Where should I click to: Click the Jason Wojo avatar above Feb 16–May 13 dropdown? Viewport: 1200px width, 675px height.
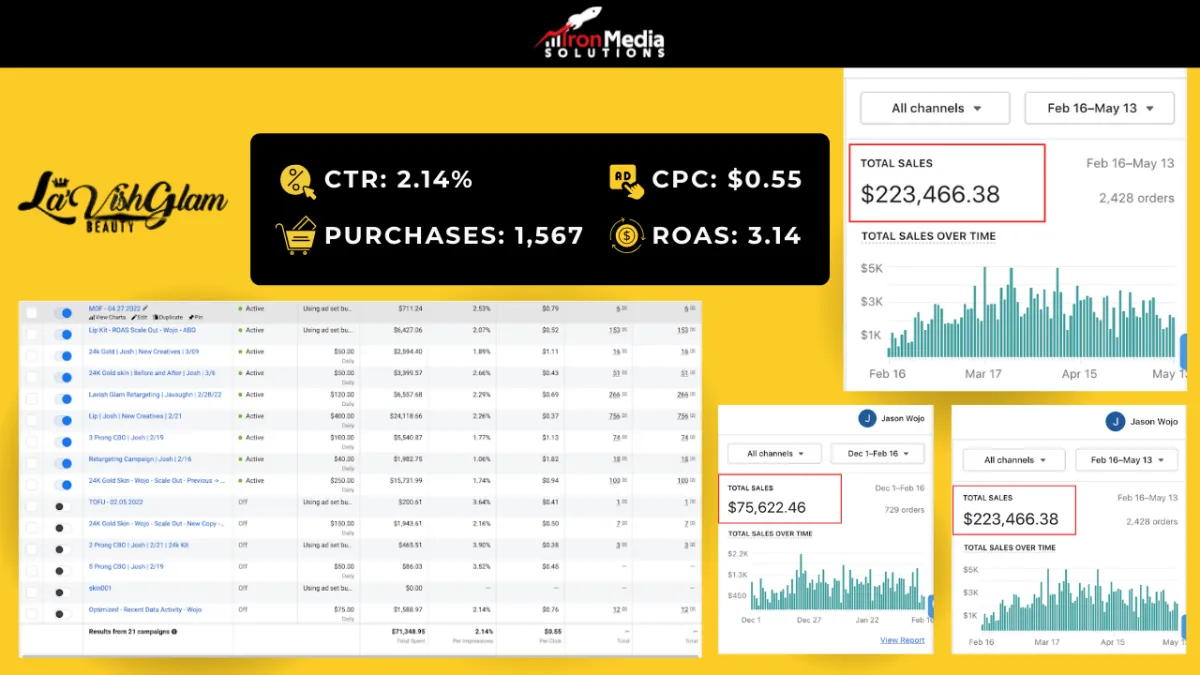[x=1116, y=422]
